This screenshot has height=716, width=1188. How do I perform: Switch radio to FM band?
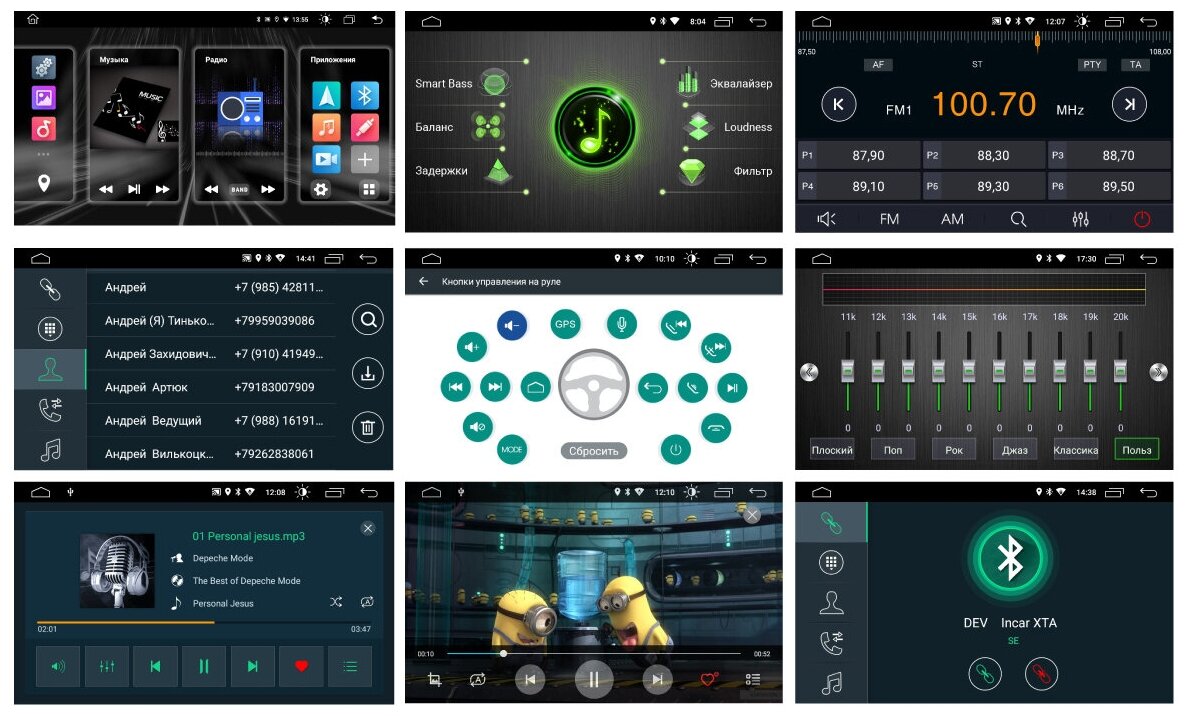click(x=889, y=219)
